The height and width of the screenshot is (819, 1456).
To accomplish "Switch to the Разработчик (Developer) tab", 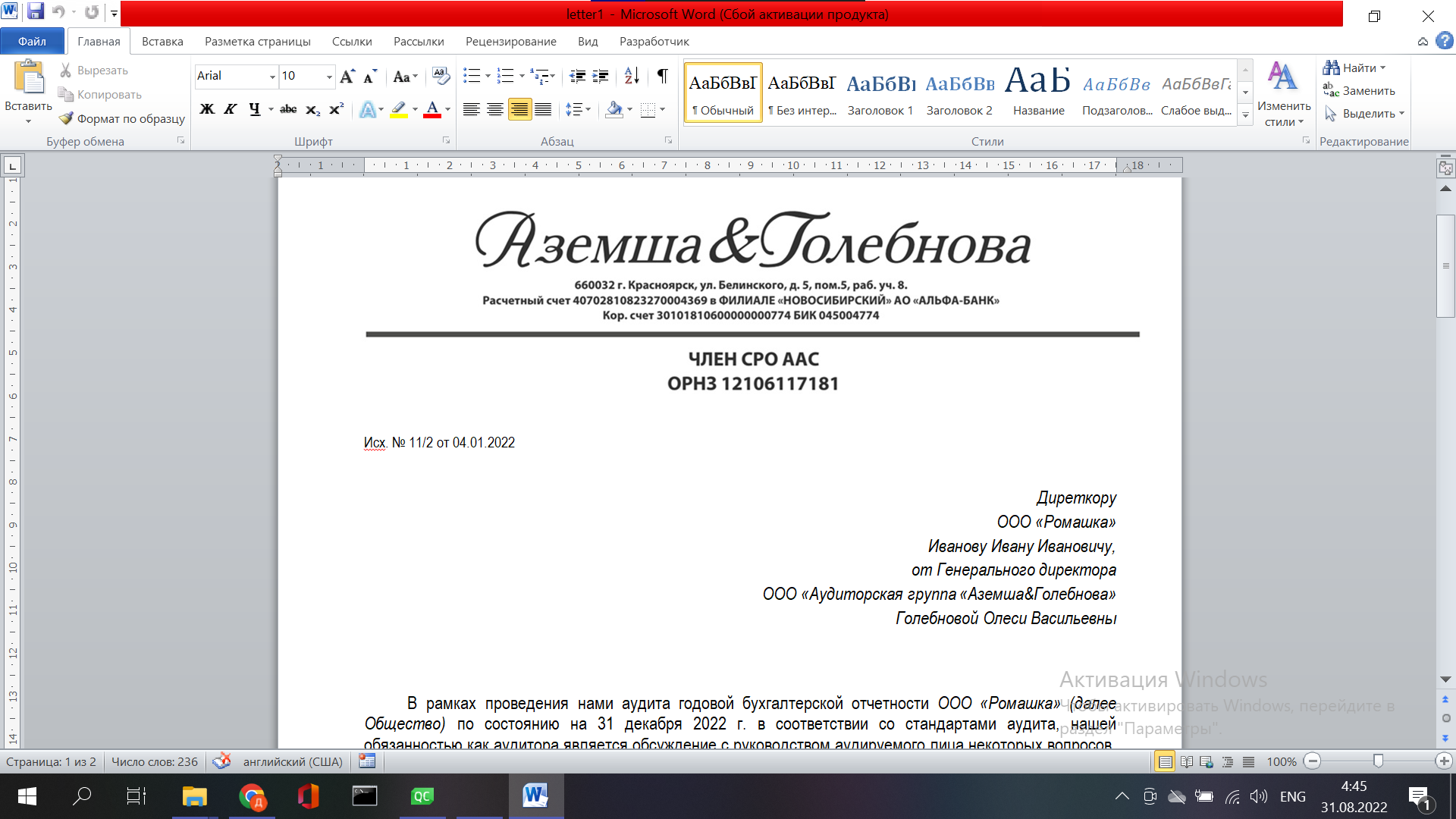I will (654, 41).
